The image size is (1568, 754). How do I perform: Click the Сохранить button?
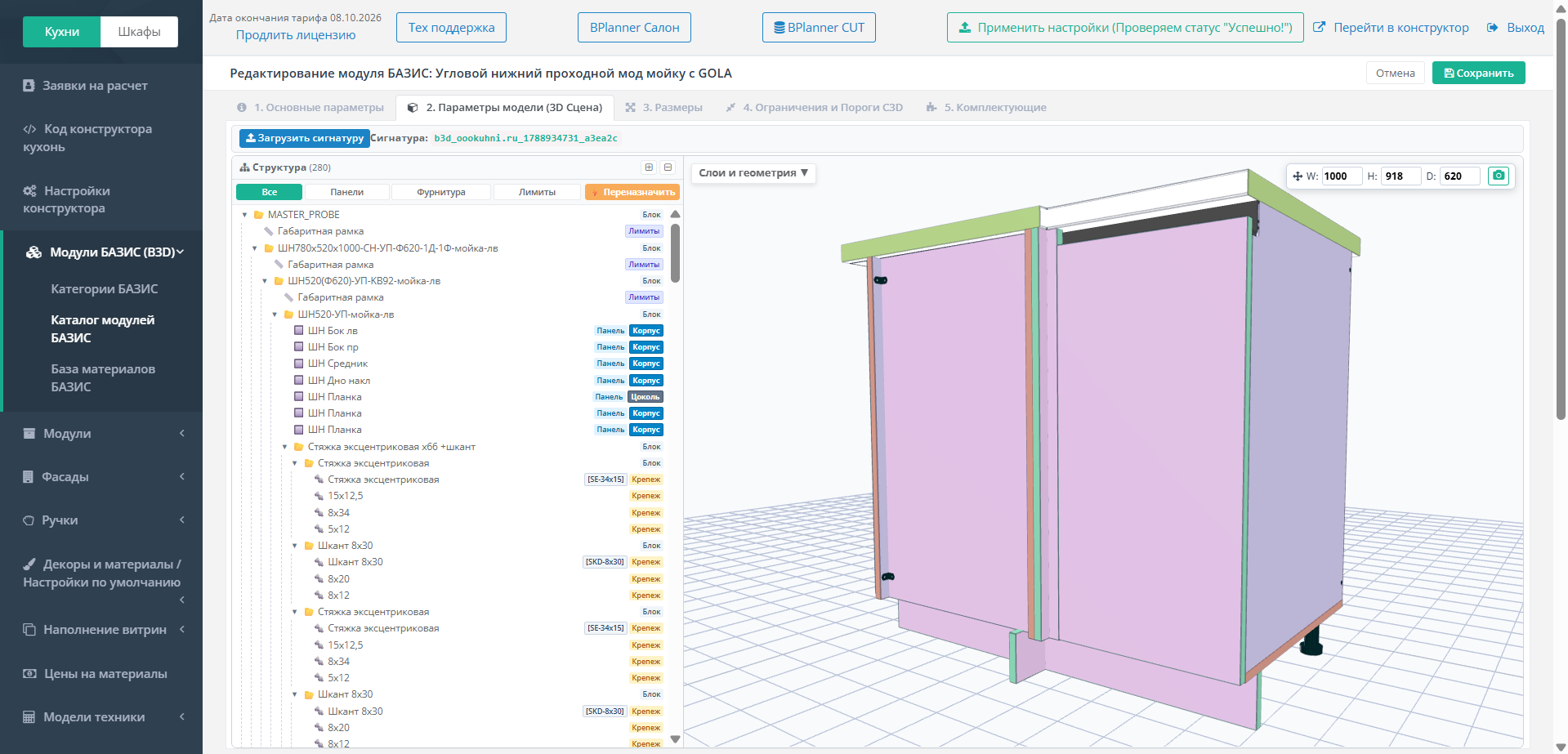1478,73
